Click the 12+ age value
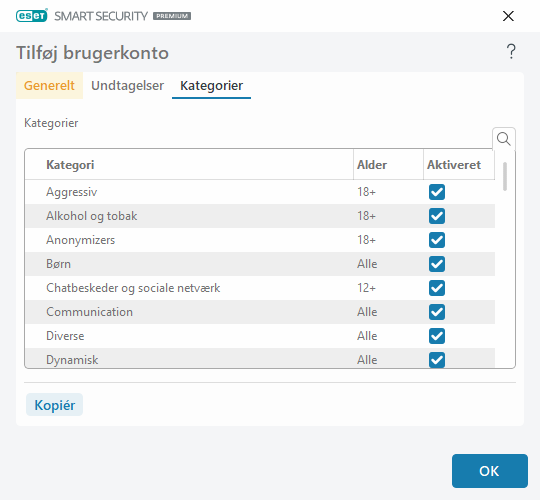Screen dimensions: 540x500 pyautogui.click(x=366, y=288)
